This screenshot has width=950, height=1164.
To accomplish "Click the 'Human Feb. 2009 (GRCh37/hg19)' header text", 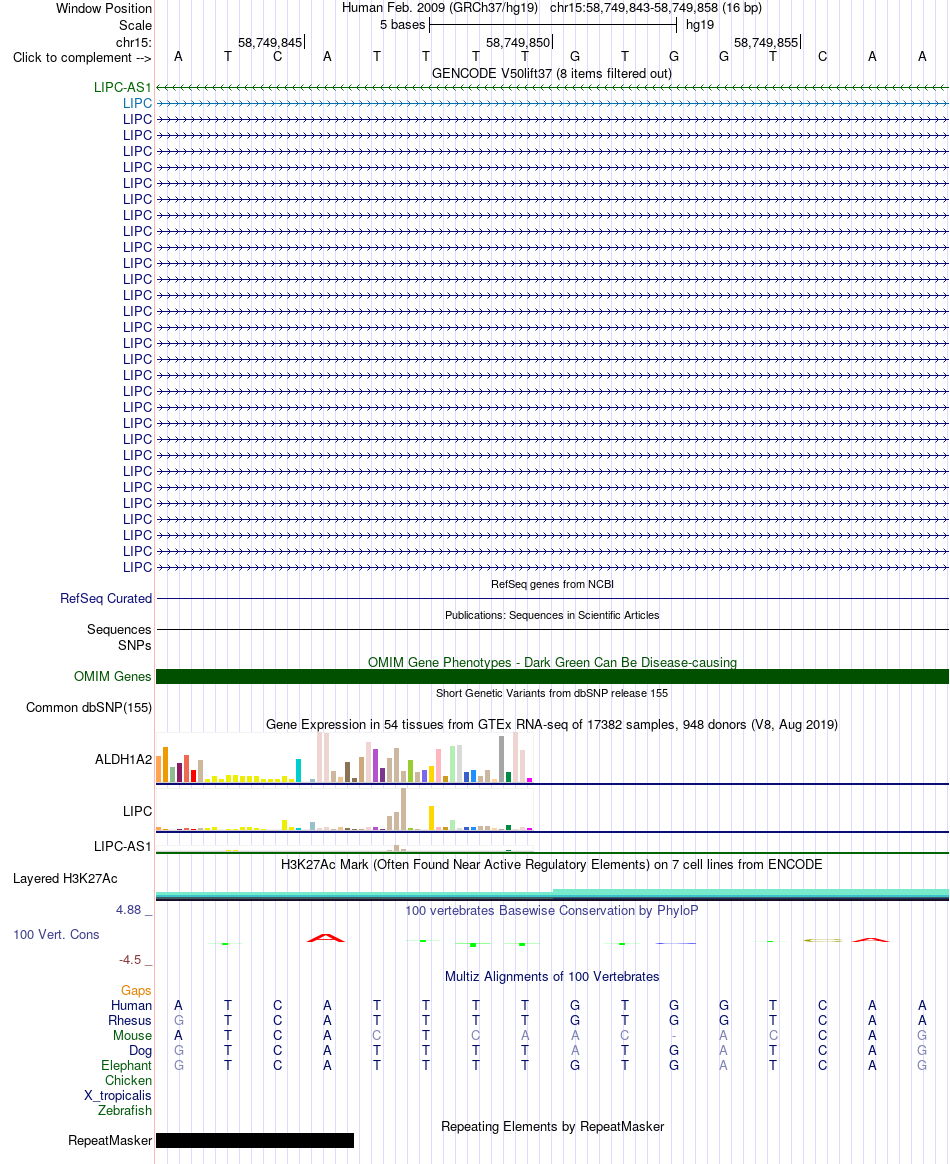I will click(439, 8).
